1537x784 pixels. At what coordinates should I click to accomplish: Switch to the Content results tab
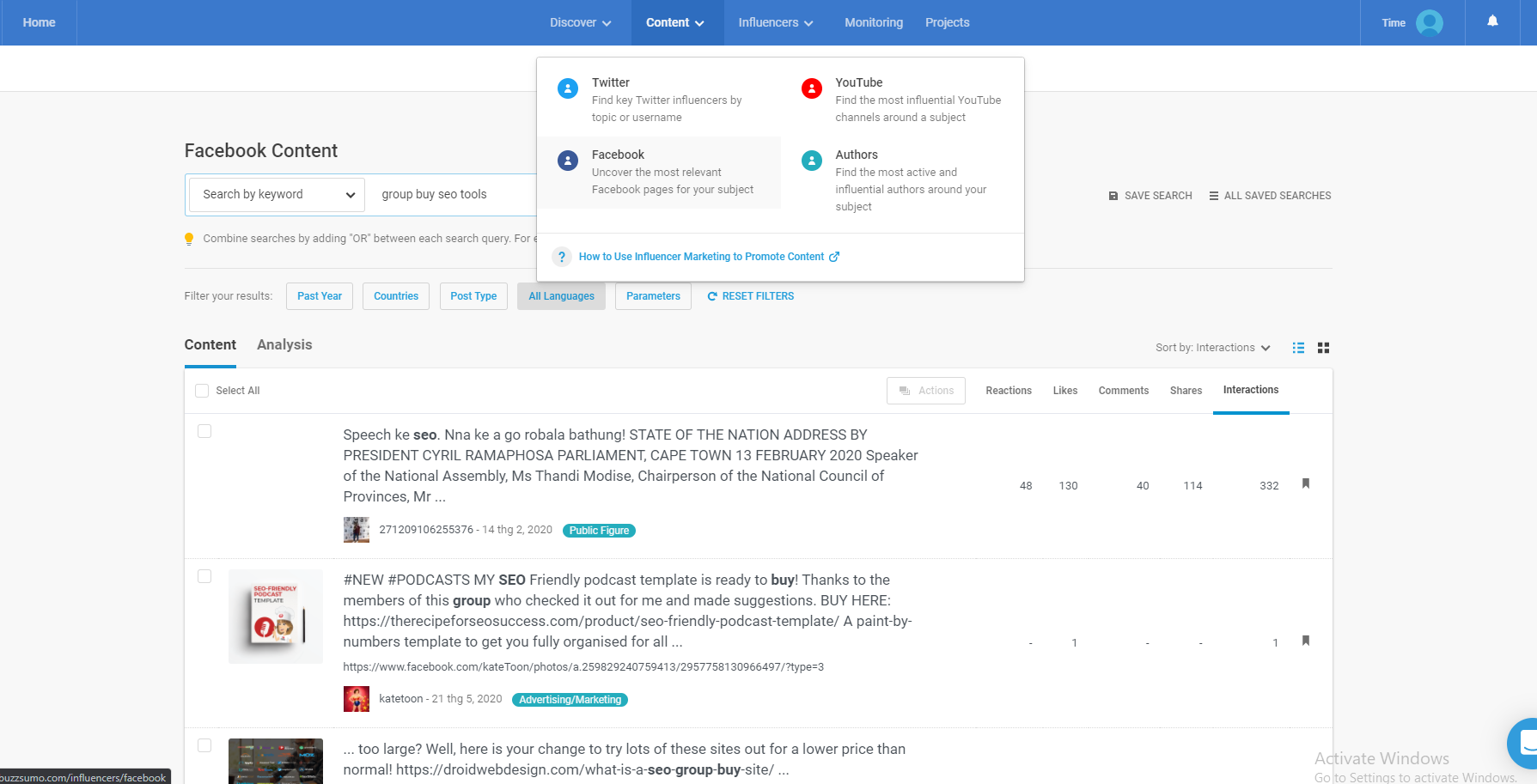210,344
